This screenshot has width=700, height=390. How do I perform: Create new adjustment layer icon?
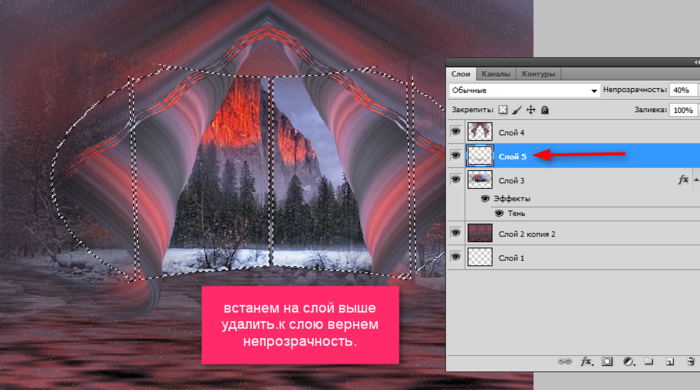tap(628, 361)
